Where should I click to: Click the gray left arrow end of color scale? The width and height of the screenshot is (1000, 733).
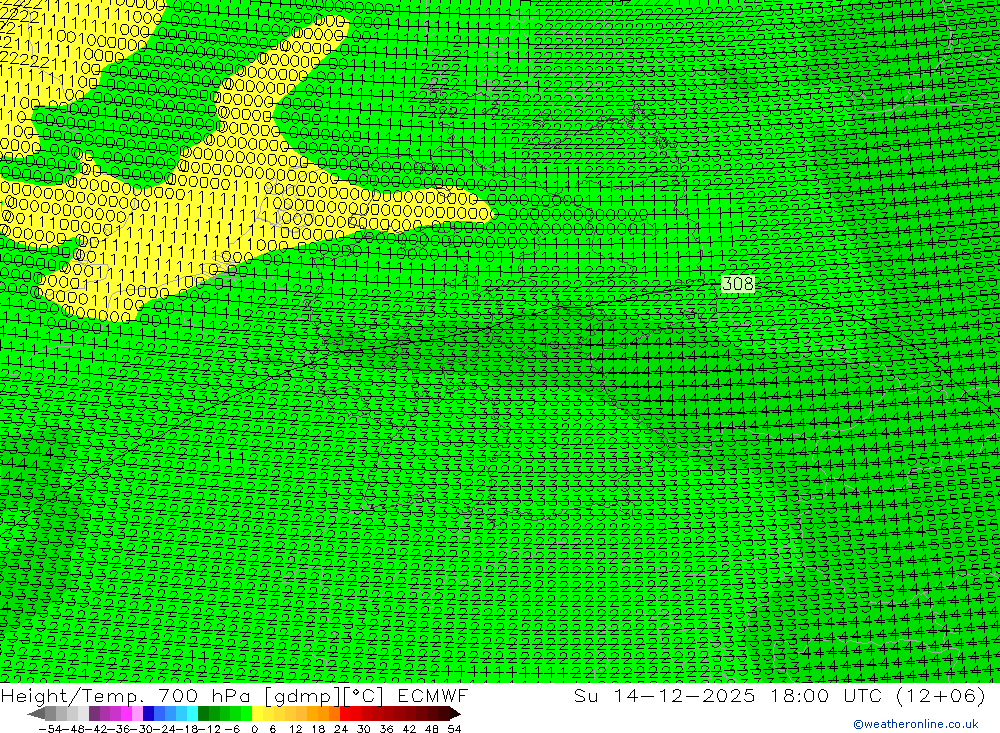pyautogui.click(x=36, y=714)
